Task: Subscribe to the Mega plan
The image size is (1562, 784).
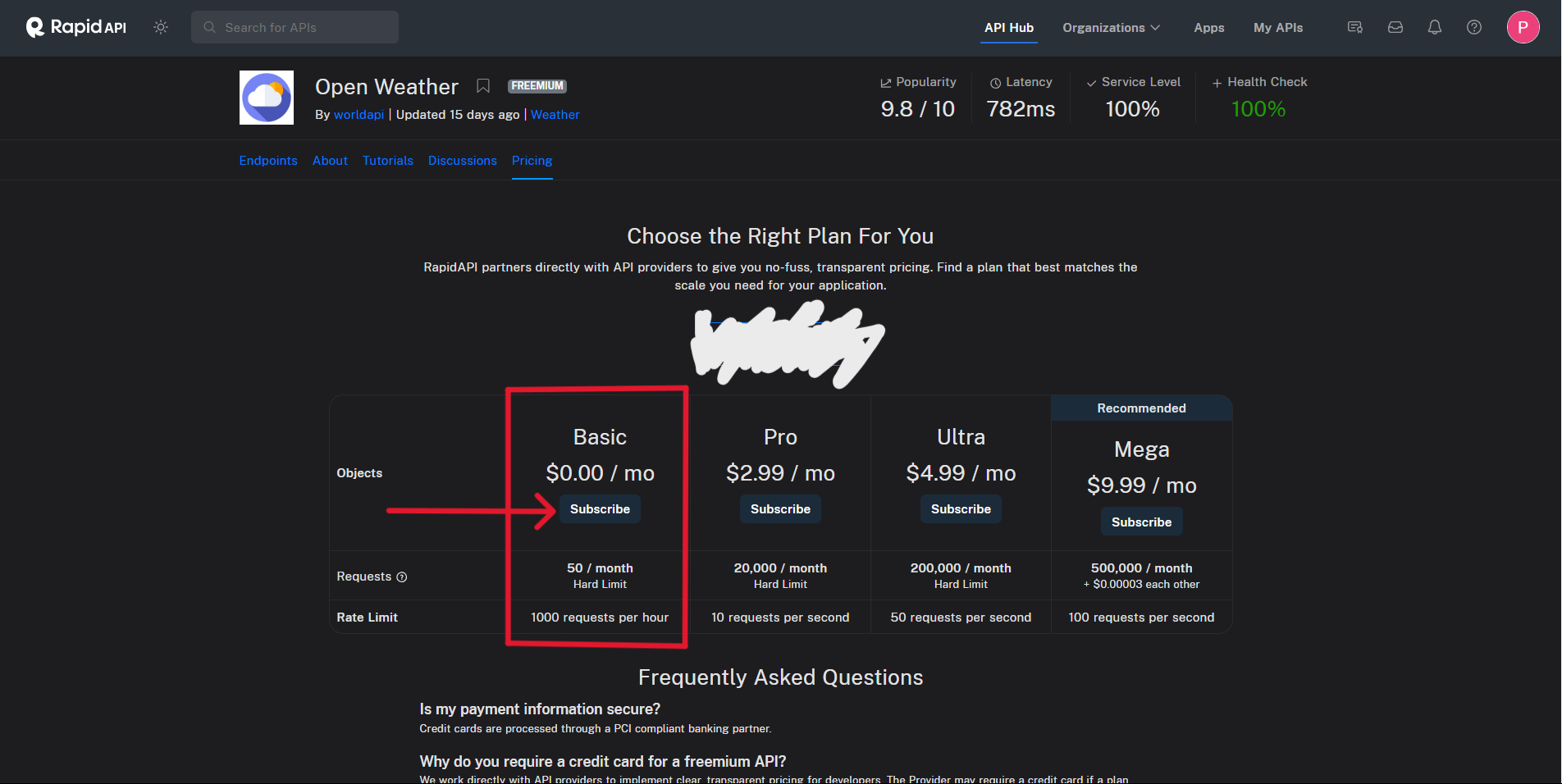Action: click(1141, 522)
